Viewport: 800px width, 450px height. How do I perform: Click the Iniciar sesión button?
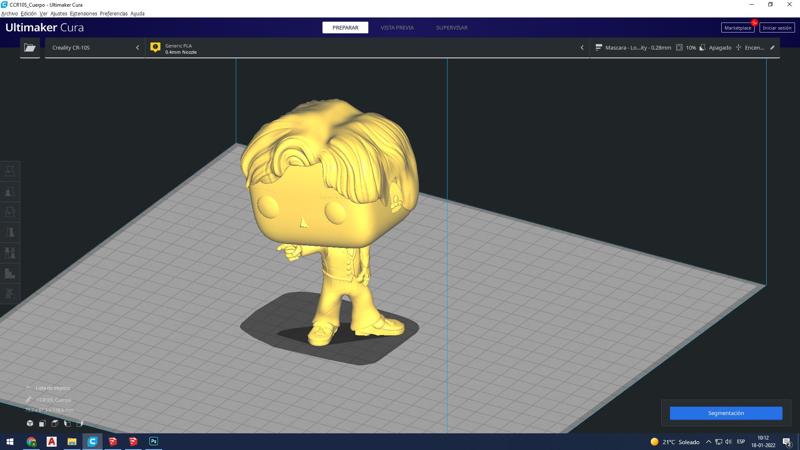coord(777,28)
